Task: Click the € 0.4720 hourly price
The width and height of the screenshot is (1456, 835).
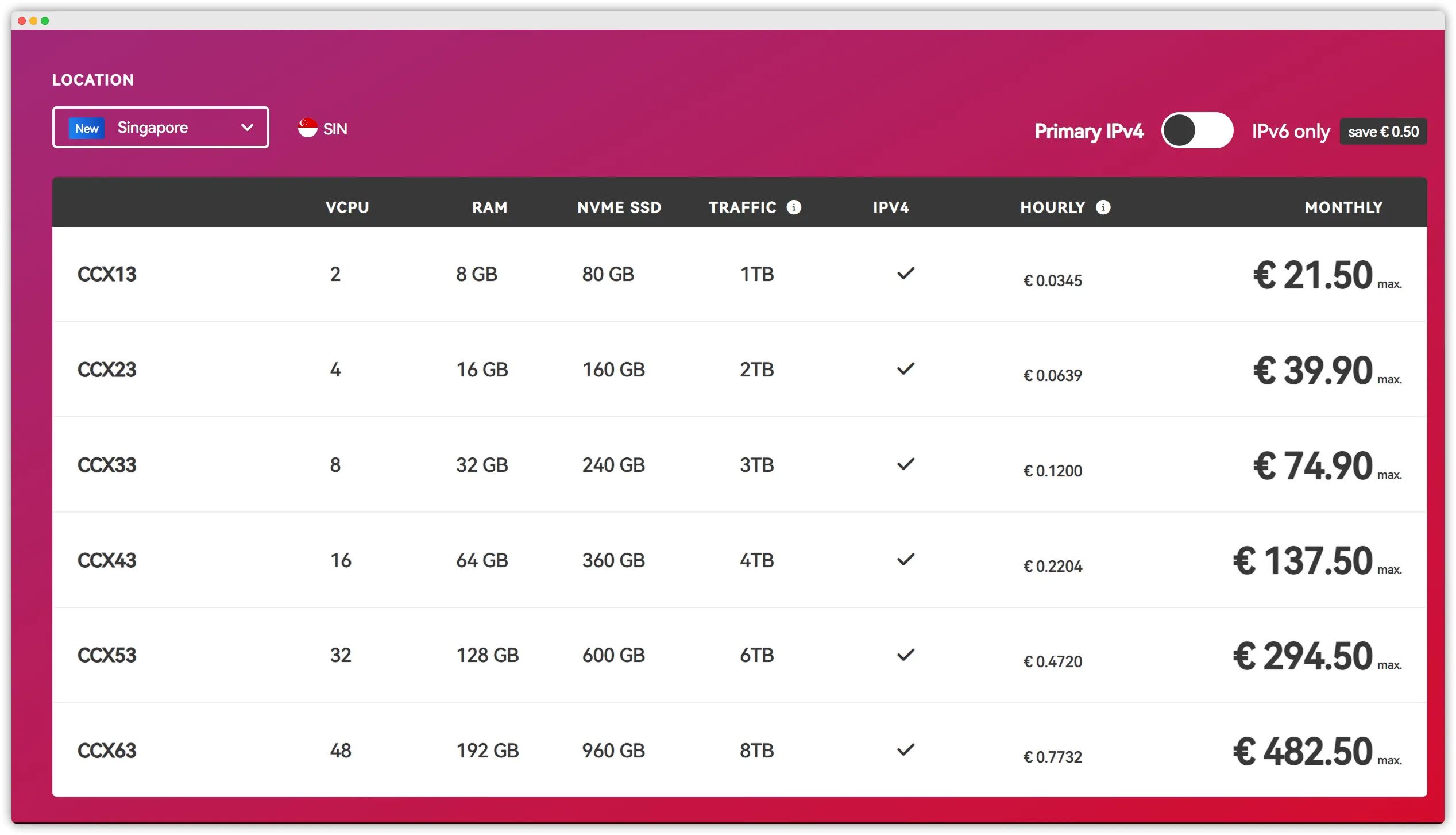Action: (x=1052, y=661)
